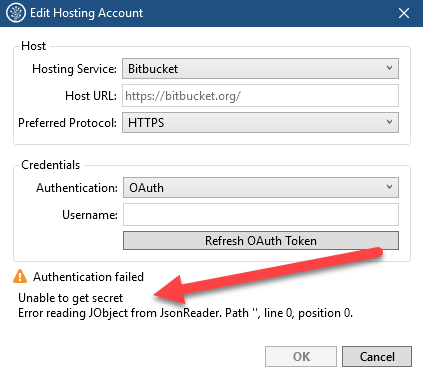Click the "Credentials" group heading
423x375 pixels.
(x=51, y=165)
